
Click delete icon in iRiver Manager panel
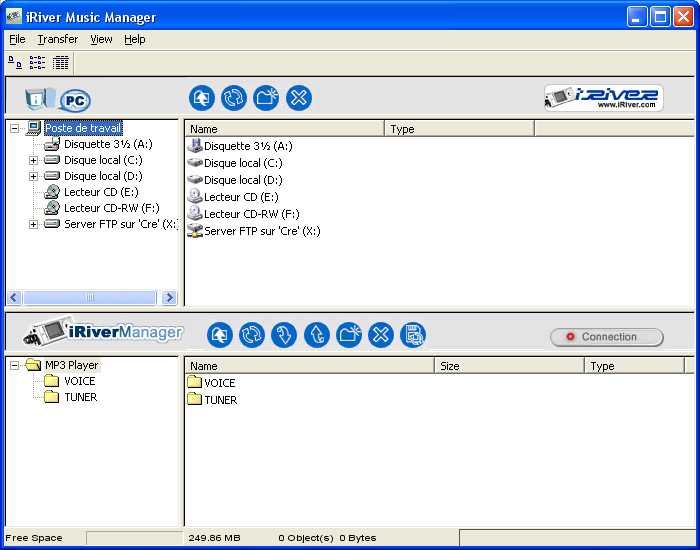pyautogui.click(x=381, y=335)
